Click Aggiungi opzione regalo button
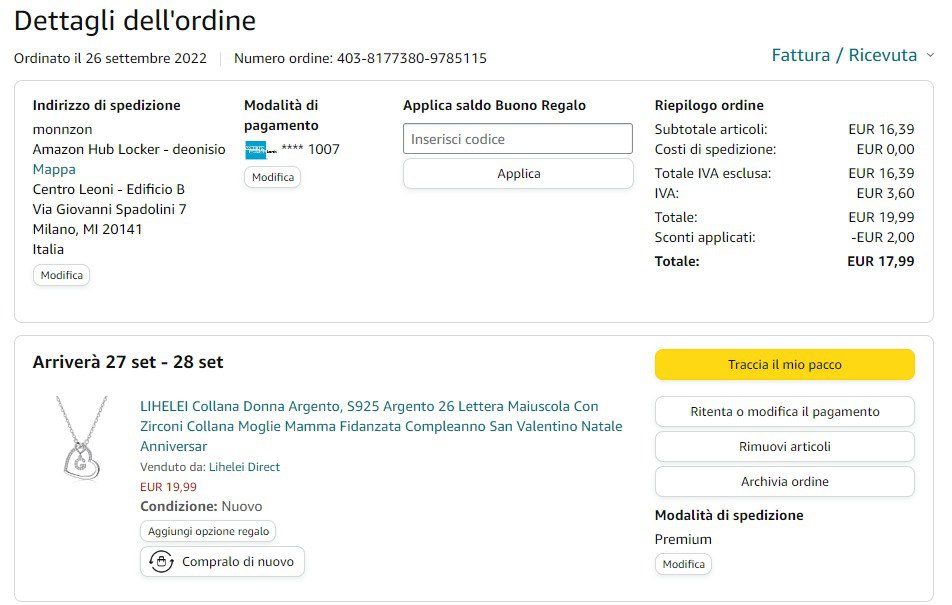This screenshot has height=605, width=952. 208,531
